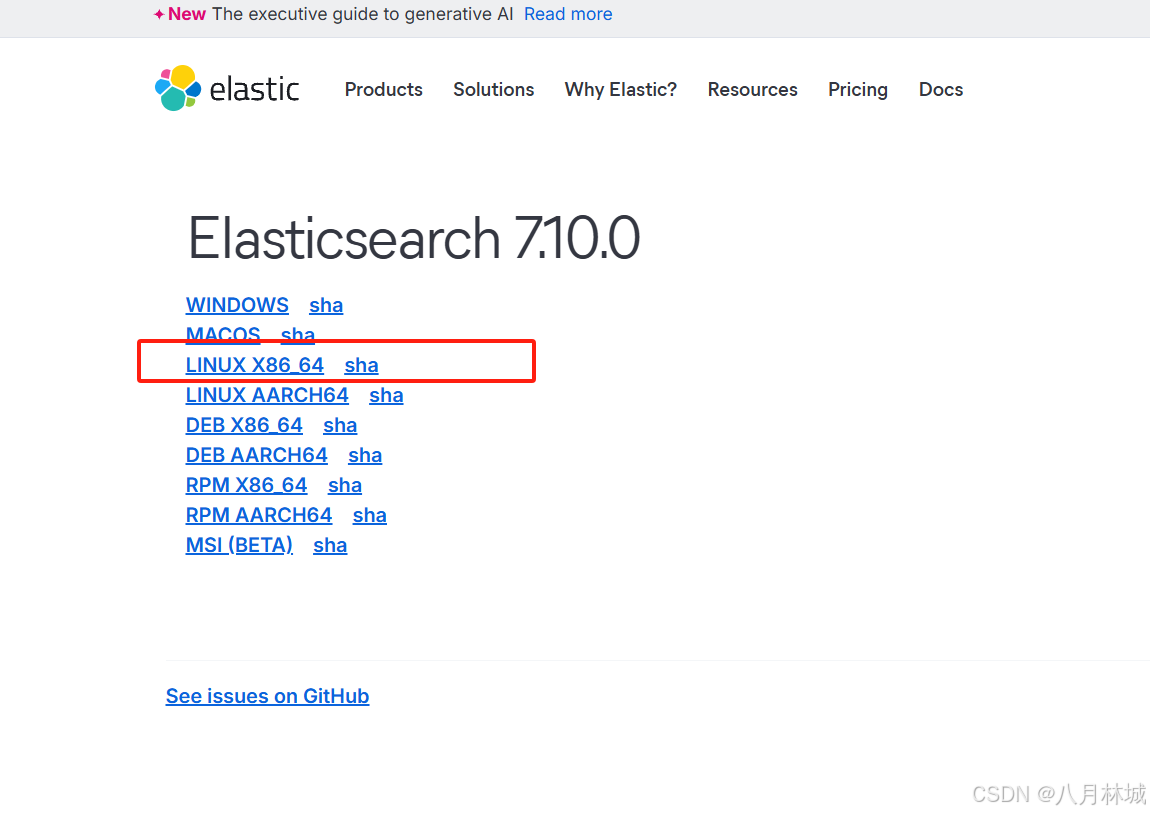The width and height of the screenshot is (1150, 814).
Task: Click the Elastic logo
Action: coord(227,89)
